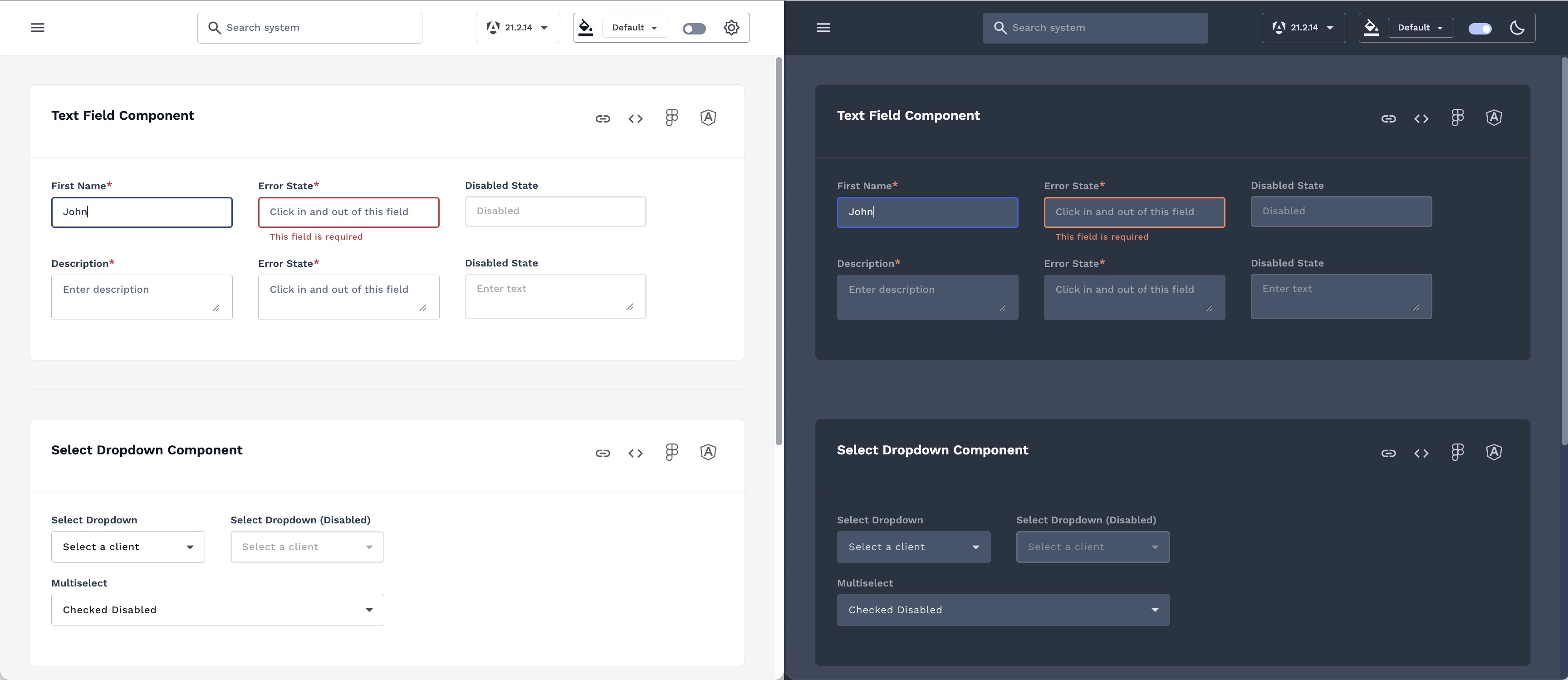View code icon for Select Dropdown Component, light window
Viewport: 1568px width, 680px height.
[x=636, y=453]
